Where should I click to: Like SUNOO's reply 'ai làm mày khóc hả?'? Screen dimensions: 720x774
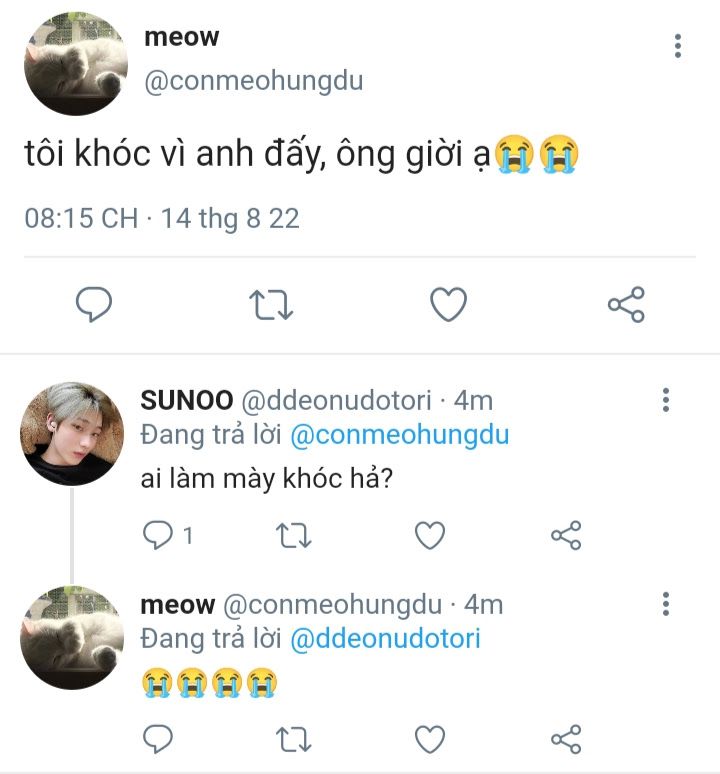pos(430,535)
